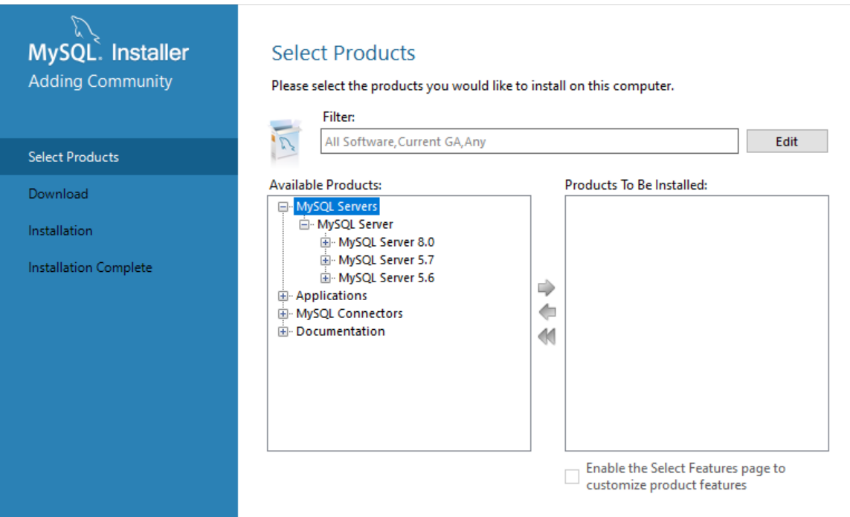Click the 'Select Products' page heading
Viewport: 850px width, 517px height.
(343, 53)
